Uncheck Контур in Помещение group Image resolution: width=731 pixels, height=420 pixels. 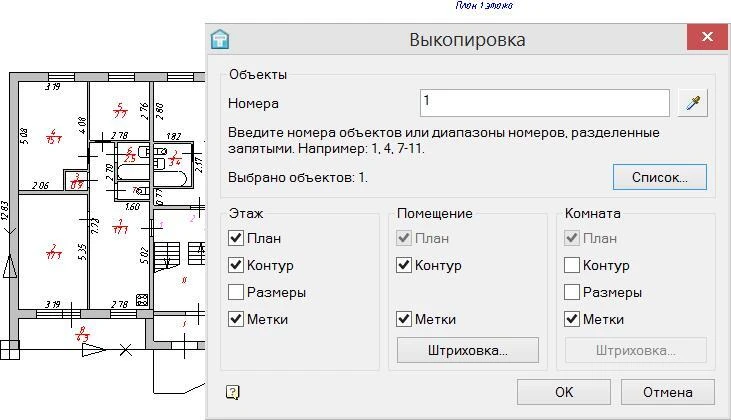click(404, 265)
